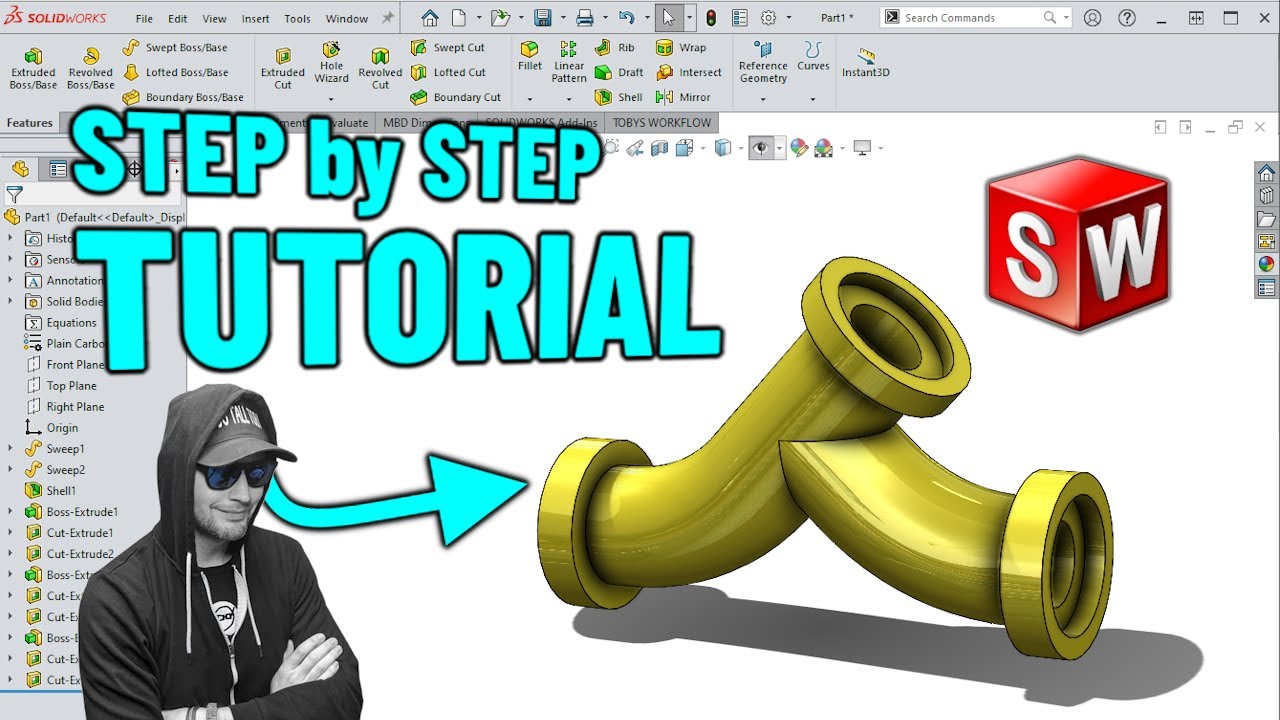The image size is (1280, 720).
Task: Select the Wrap tool
Action: (x=681, y=47)
